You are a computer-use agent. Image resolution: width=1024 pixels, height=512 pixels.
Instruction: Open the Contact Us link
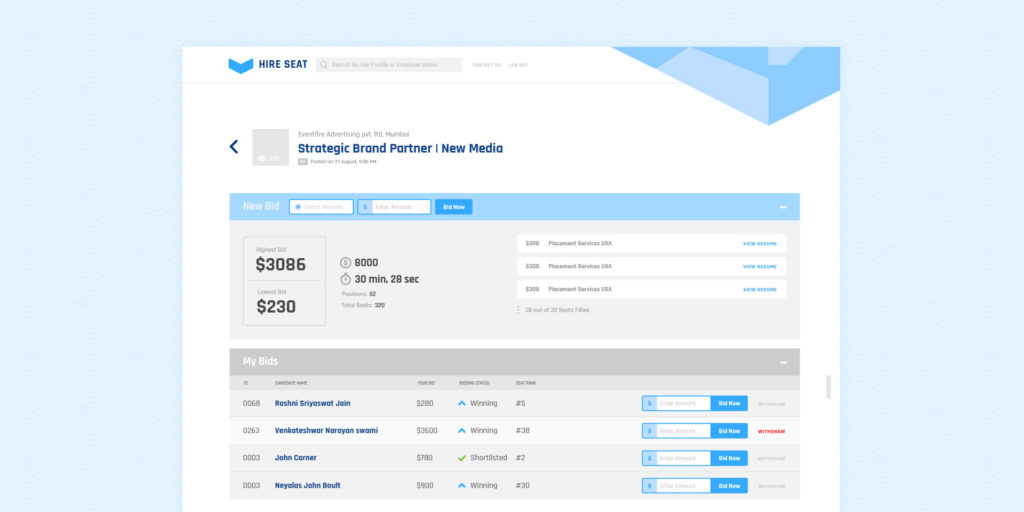tap(487, 65)
